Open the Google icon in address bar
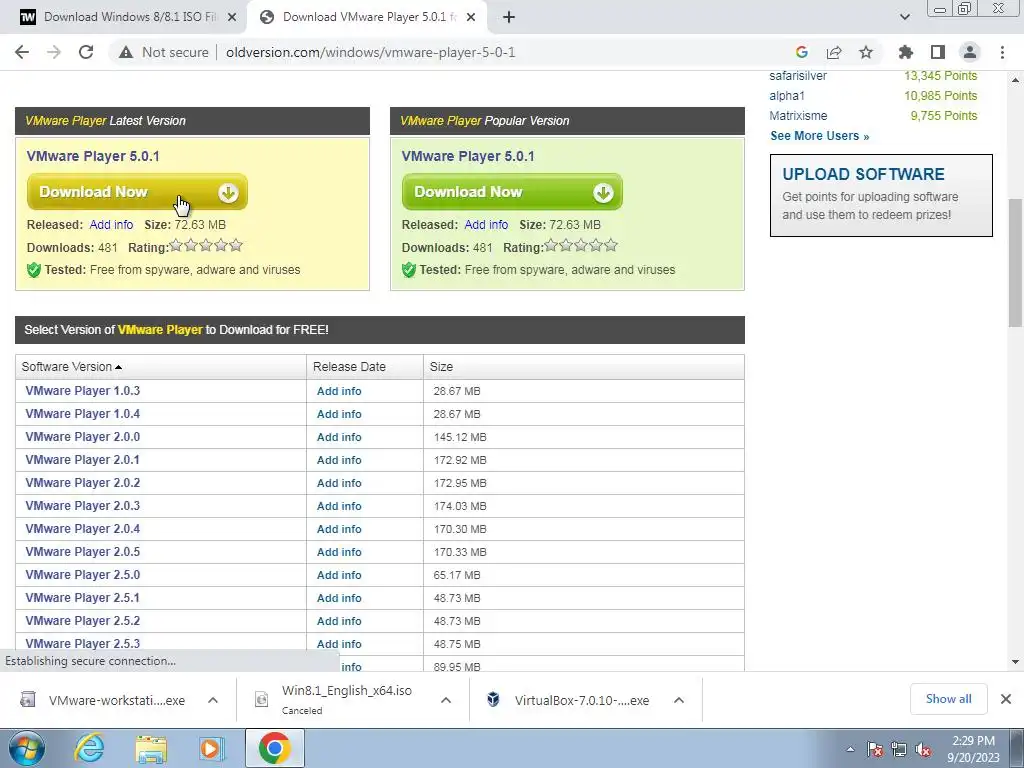The height and width of the screenshot is (768, 1024). (x=801, y=52)
